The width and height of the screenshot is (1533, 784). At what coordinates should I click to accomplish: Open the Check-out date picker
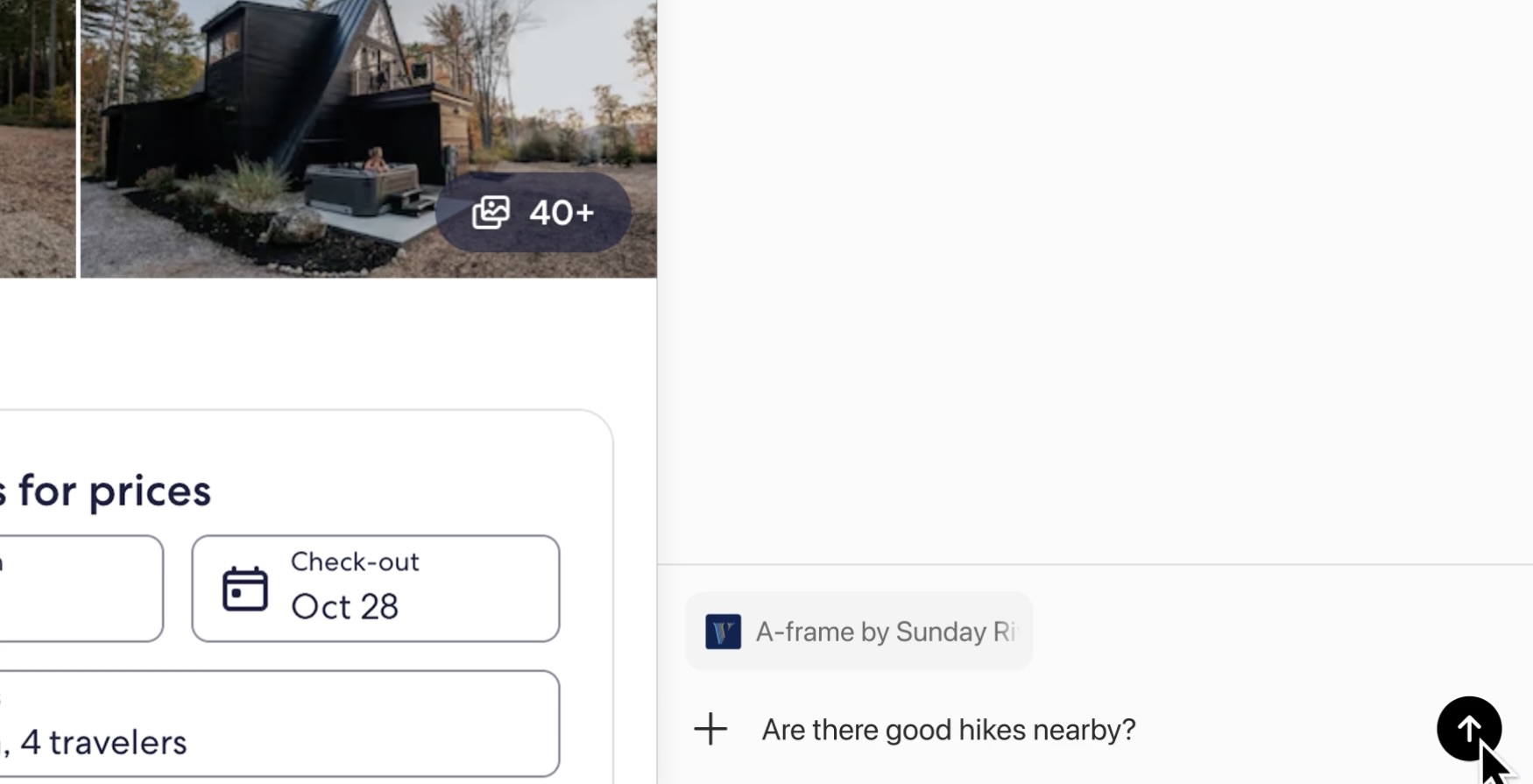[375, 589]
